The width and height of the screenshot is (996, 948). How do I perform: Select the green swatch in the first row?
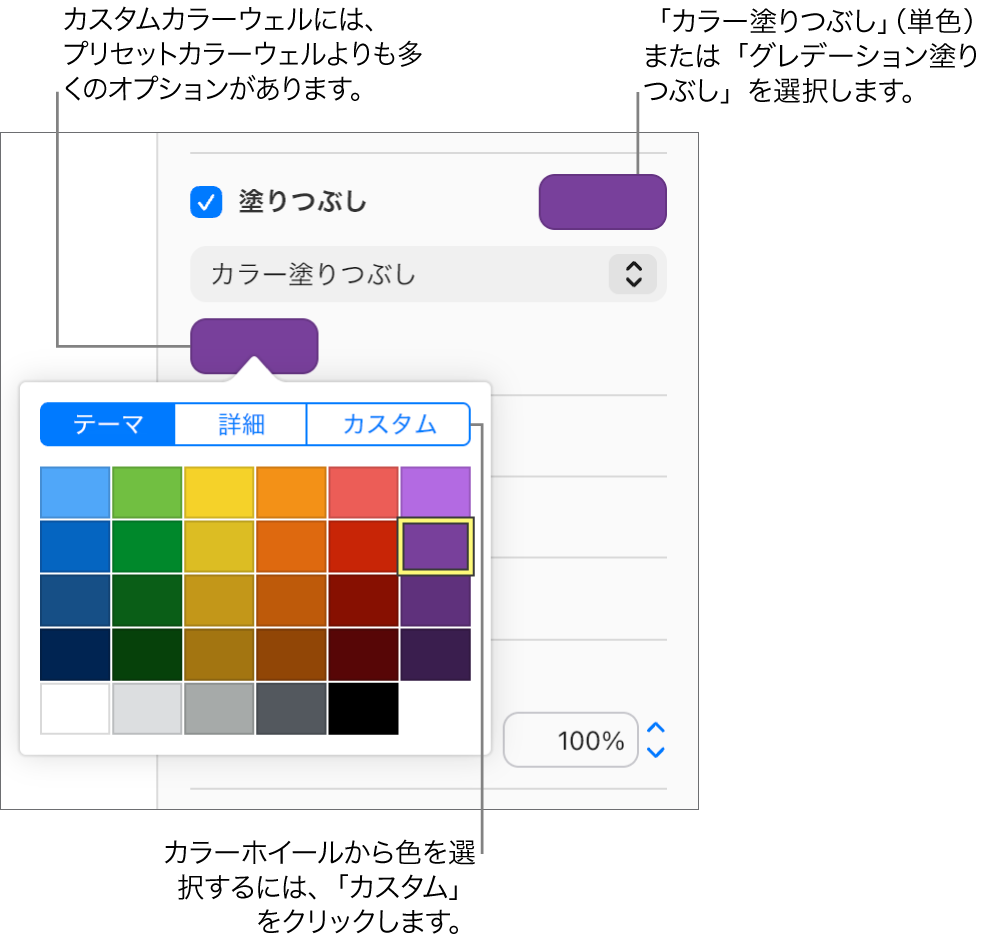click(147, 491)
